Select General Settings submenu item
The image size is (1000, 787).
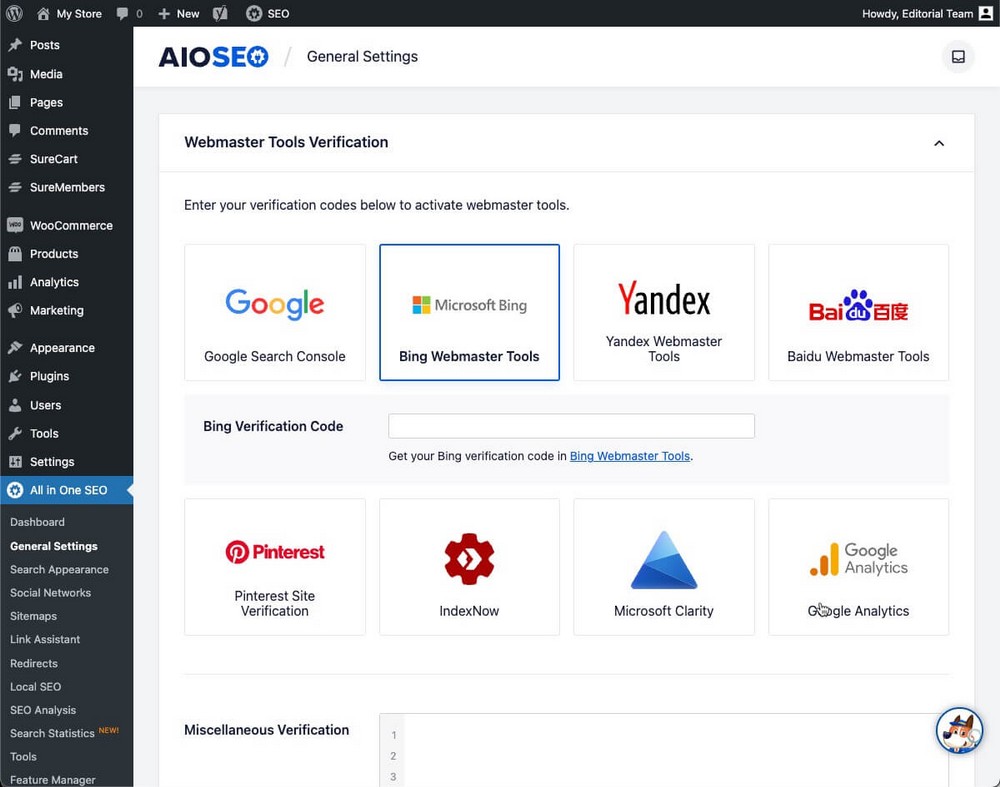point(54,547)
